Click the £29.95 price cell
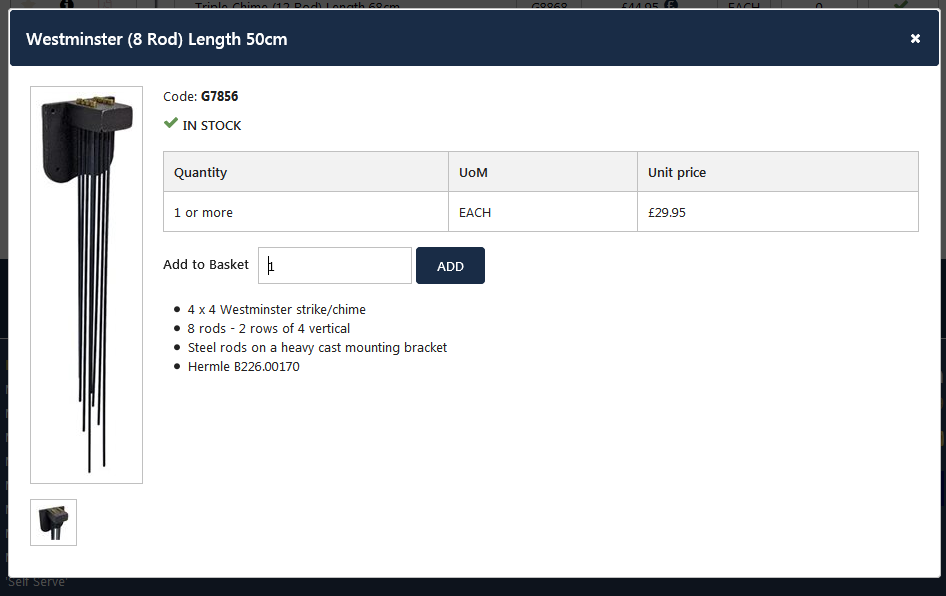The width and height of the screenshot is (946, 596). [667, 212]
